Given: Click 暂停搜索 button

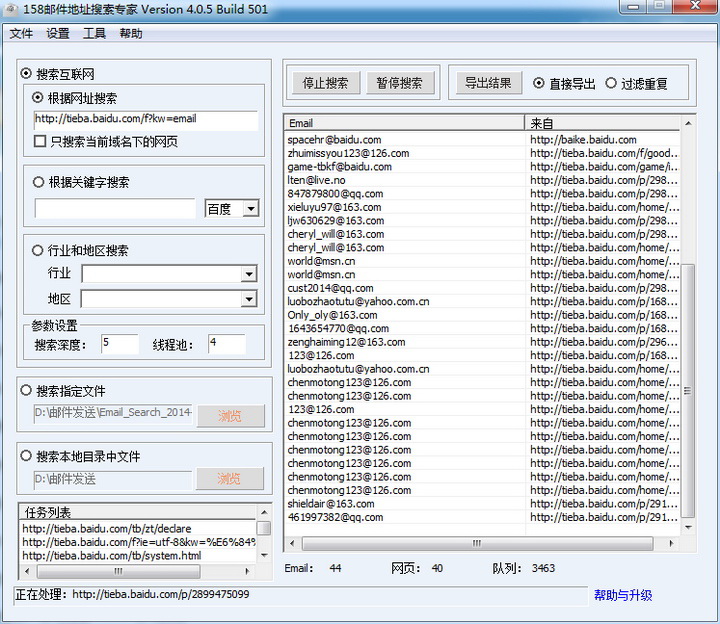Looking at the screenshot, I should [400, 83].
